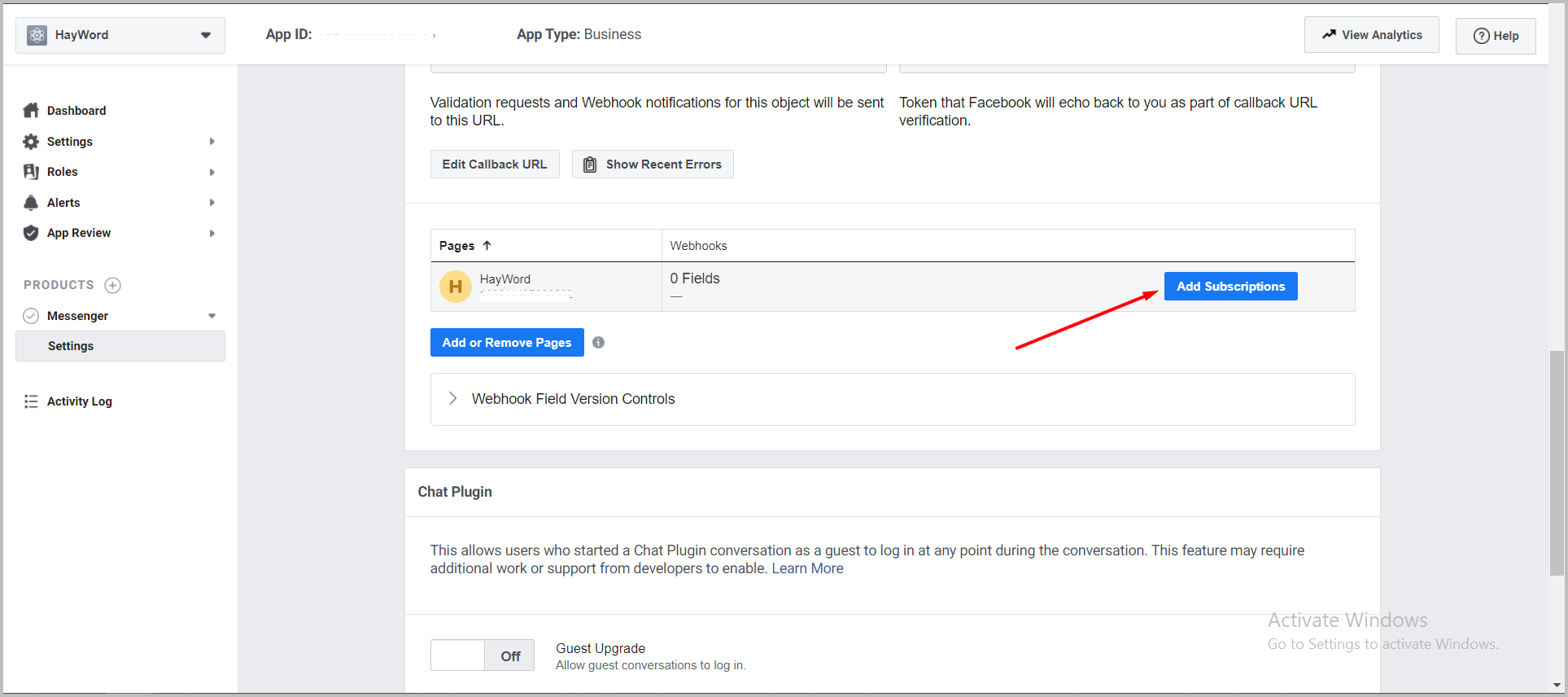The height and width of the screenshot is (697, 1568).
Task: Click the Guest Upgrade label
Action: click(601, 648)
